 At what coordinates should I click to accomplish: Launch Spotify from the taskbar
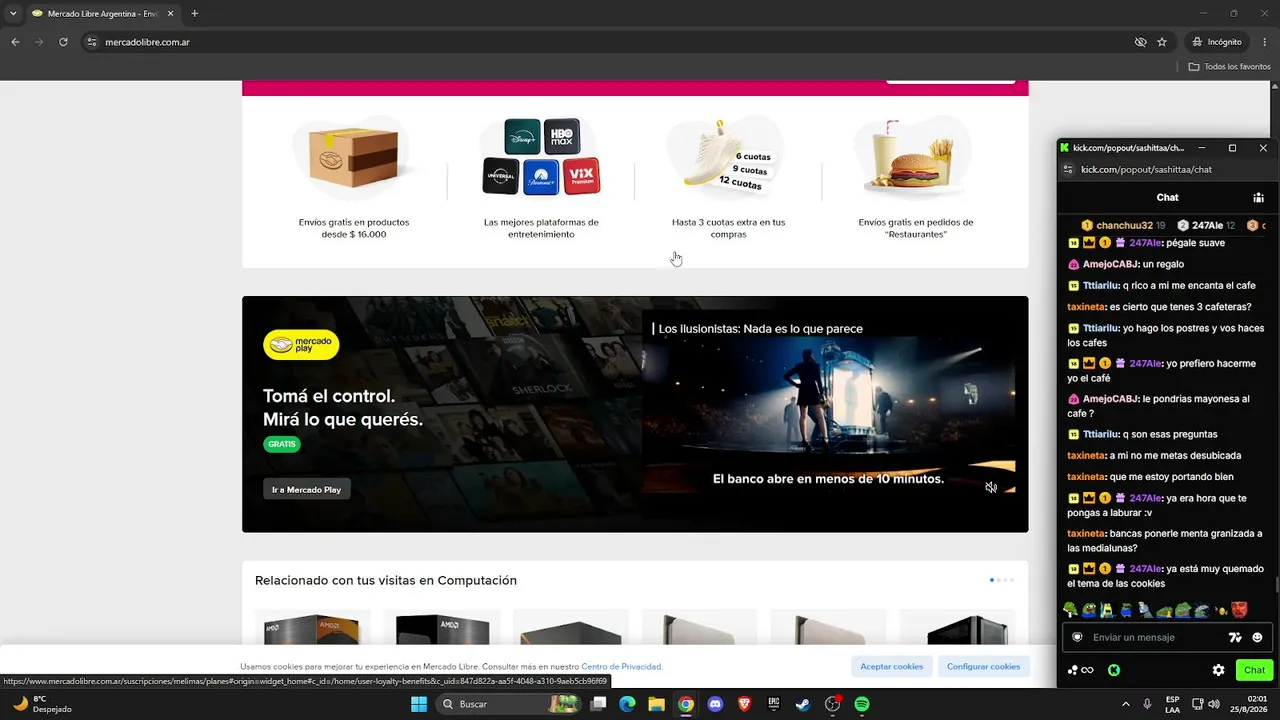[862, 704]
